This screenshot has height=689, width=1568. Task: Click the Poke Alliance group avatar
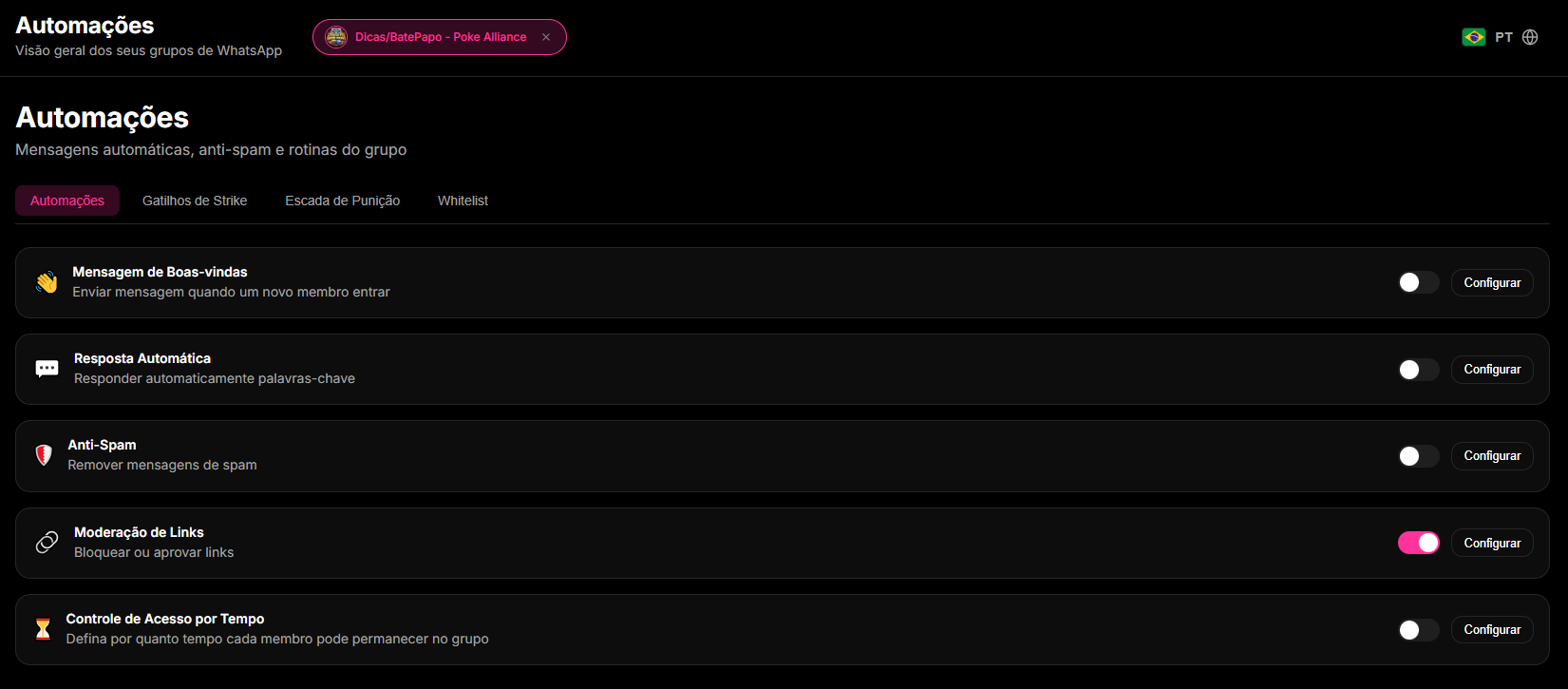(x=336, y=37)
